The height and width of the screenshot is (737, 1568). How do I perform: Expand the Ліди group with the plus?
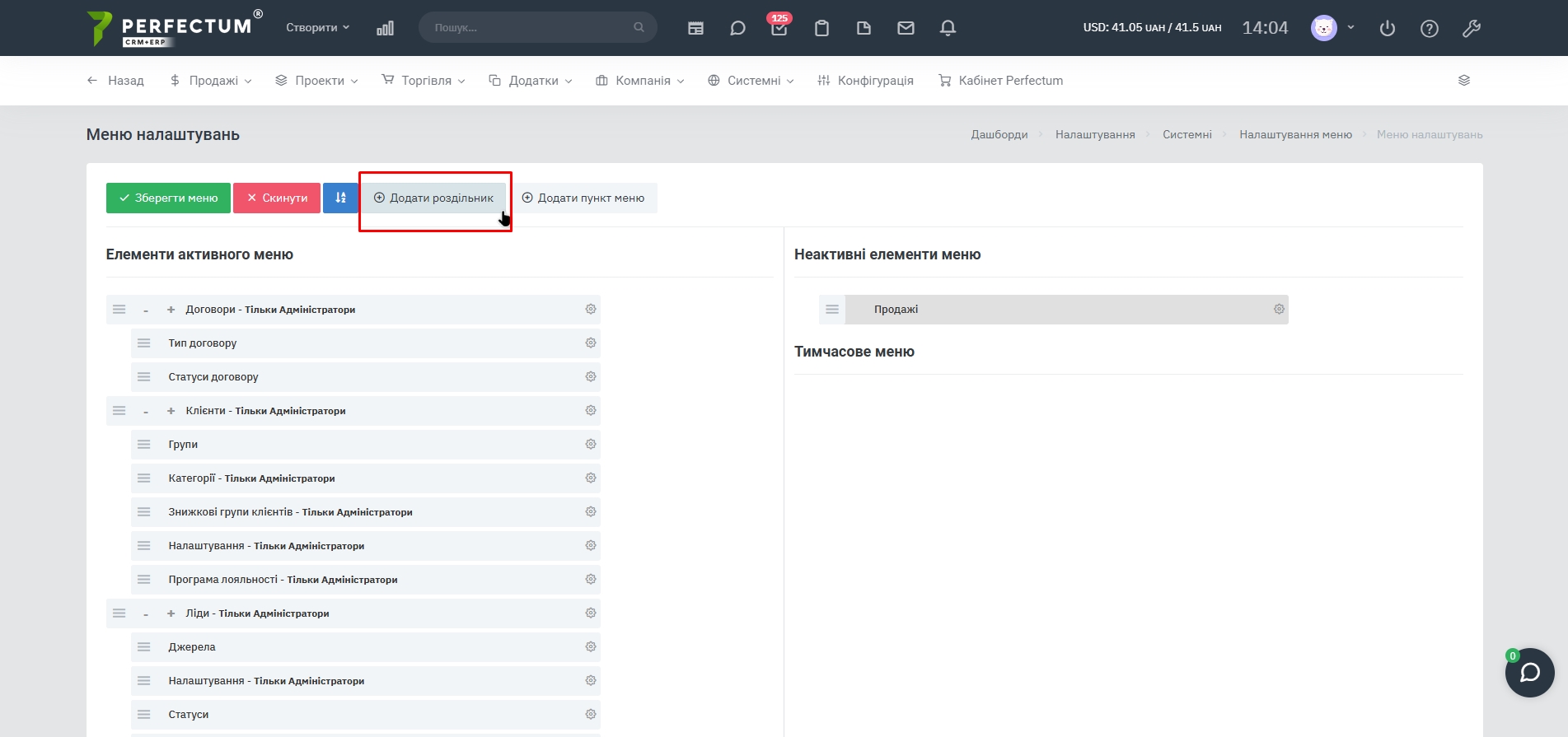tap(171, 613)
